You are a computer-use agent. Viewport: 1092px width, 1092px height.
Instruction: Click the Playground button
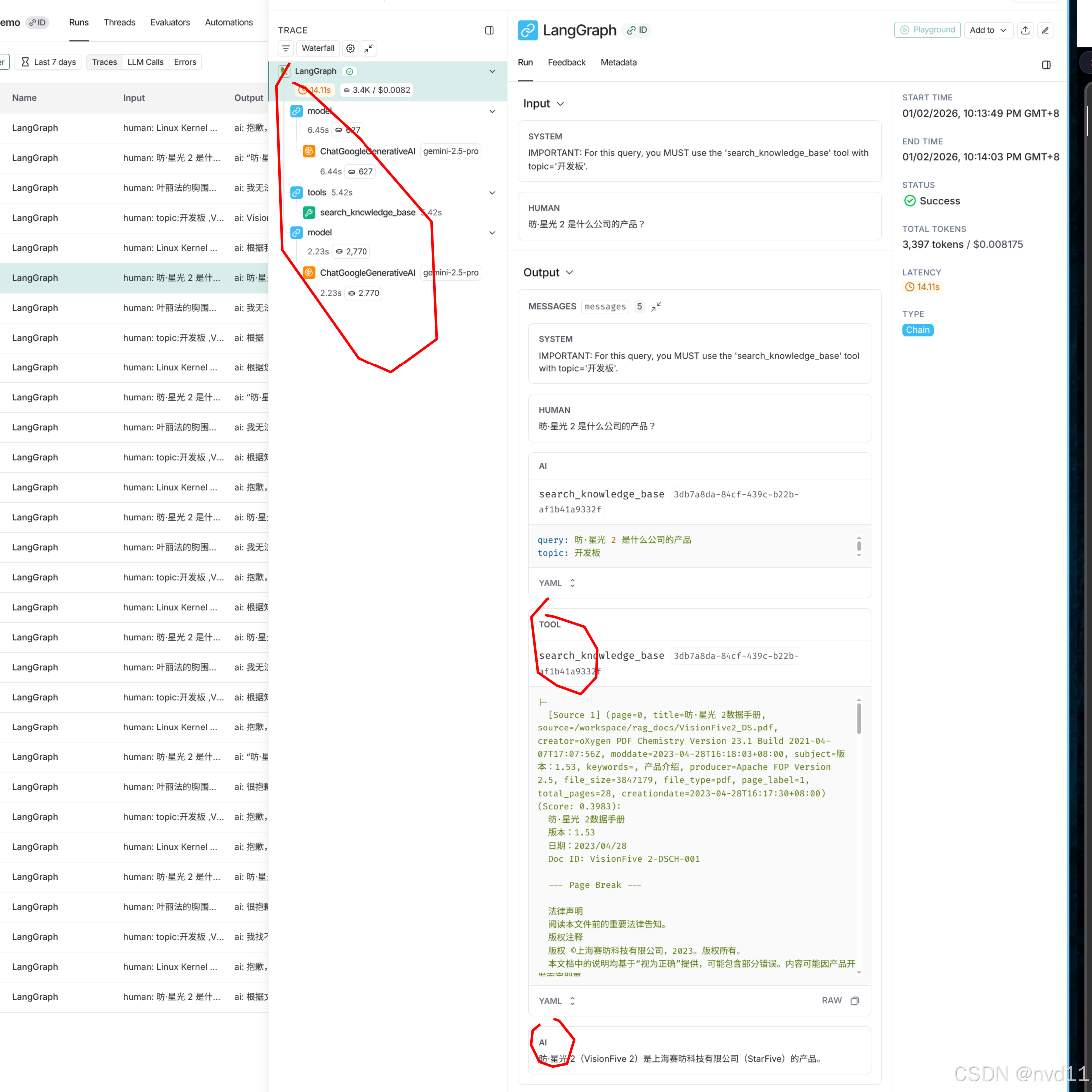click(x=927, y=30)
